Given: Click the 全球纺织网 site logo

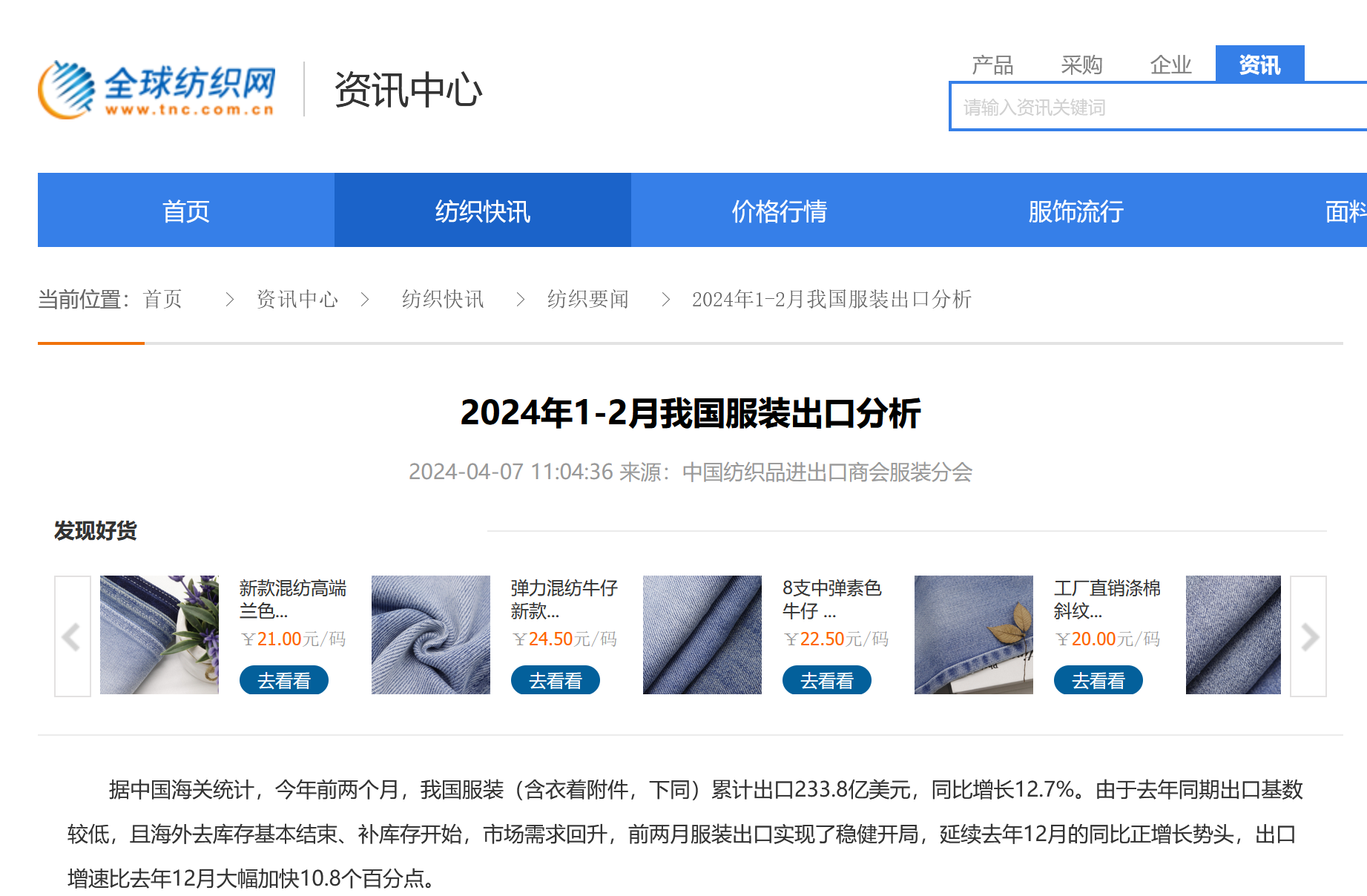Looking at the screenshot, I should (157, 90).
